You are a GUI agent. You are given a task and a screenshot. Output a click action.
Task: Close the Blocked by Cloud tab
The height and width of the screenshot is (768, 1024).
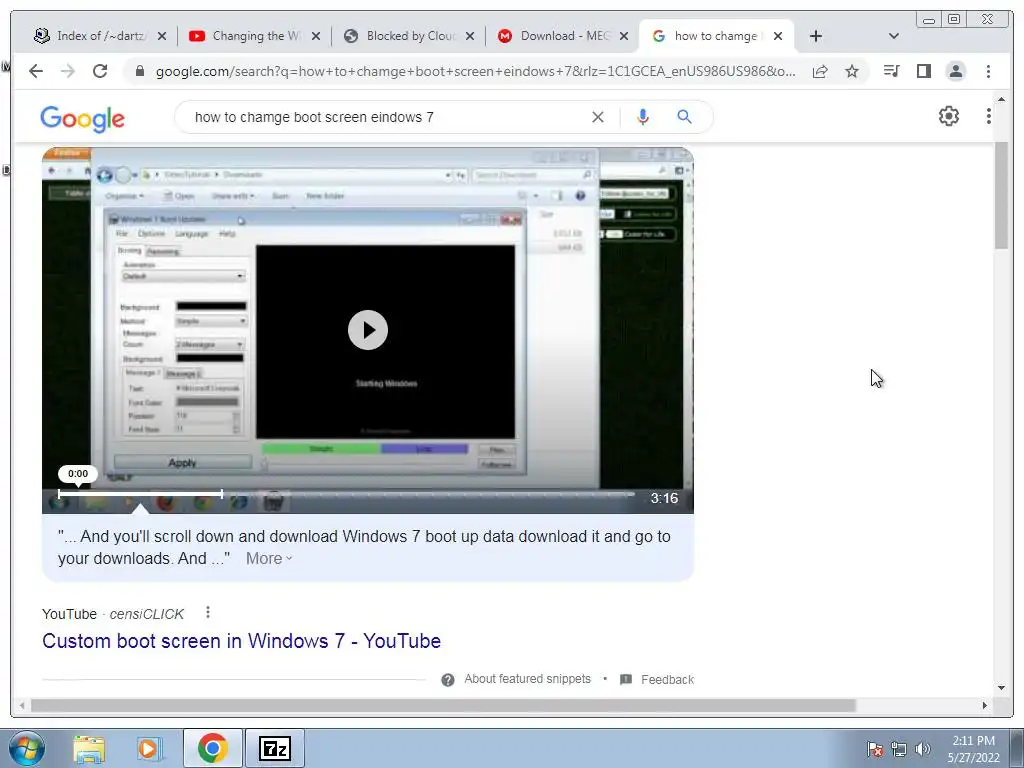tap(470, 36)
